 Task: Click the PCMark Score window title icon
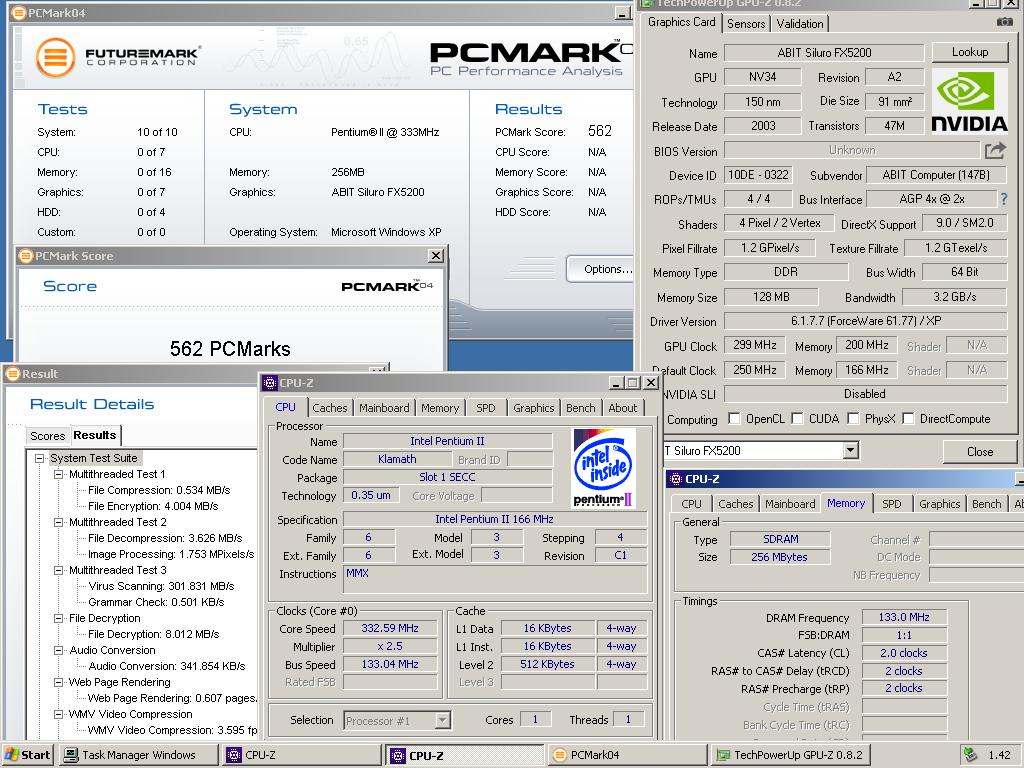[26, 256]
